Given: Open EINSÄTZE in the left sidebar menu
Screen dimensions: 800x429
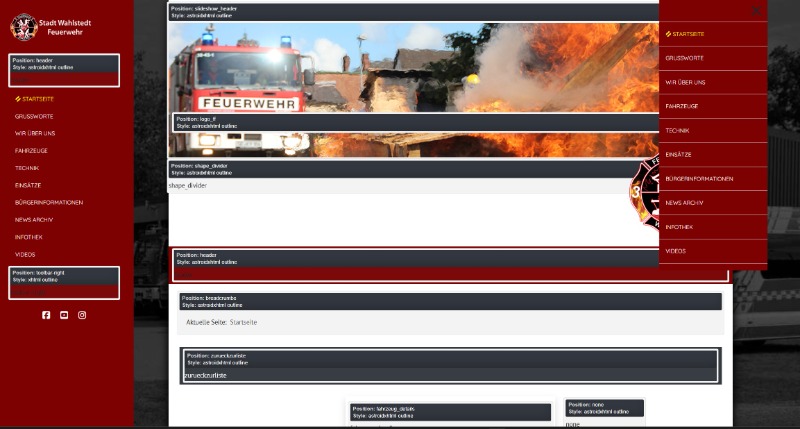Looking at the screenshot, I should pyautogui.click(x=28, y=186).
